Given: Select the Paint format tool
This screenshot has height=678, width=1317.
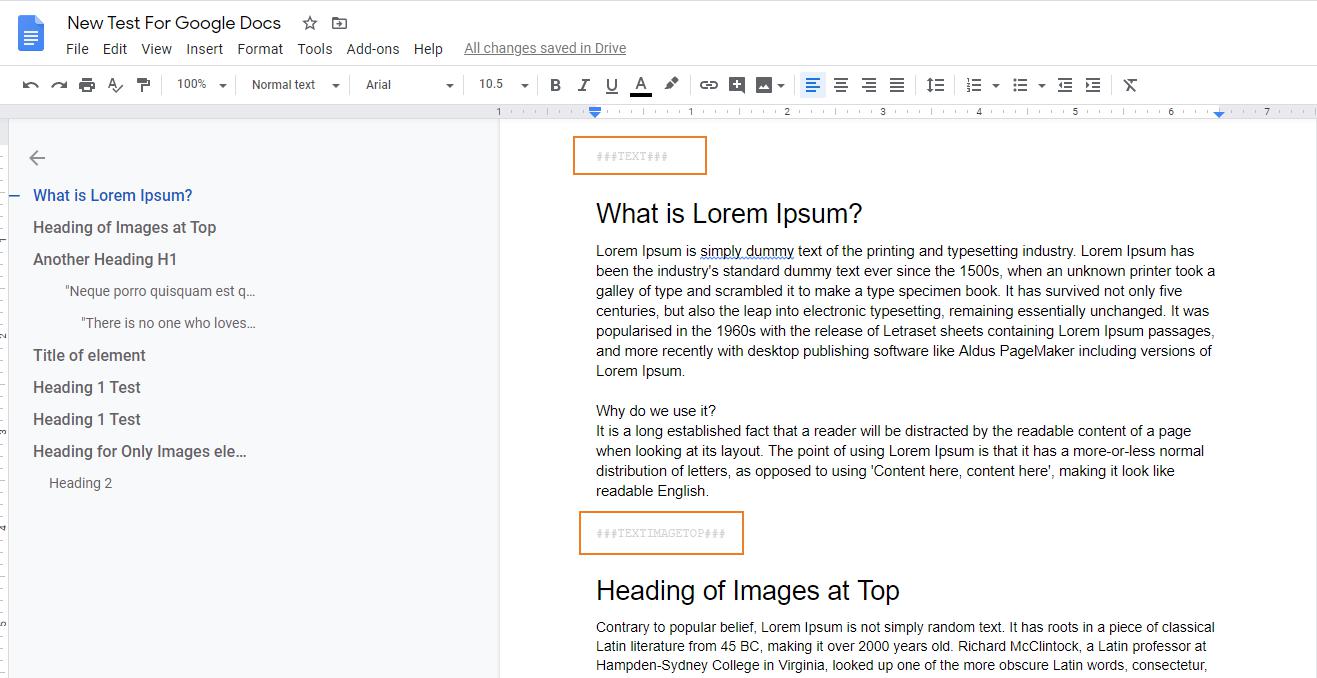Looking at the screenshot, I should pyautogui.click(x=143, y=85).
